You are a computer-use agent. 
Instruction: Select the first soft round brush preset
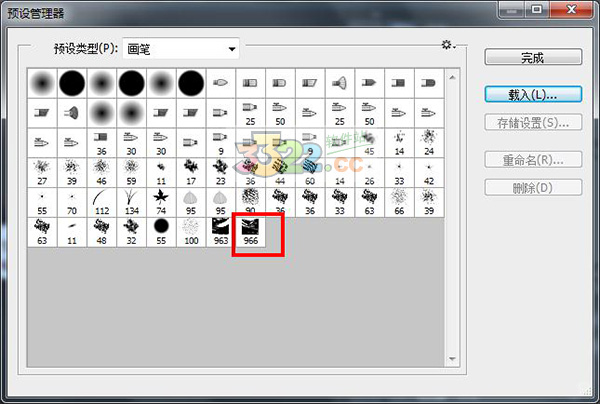click(x=43, y=83)
